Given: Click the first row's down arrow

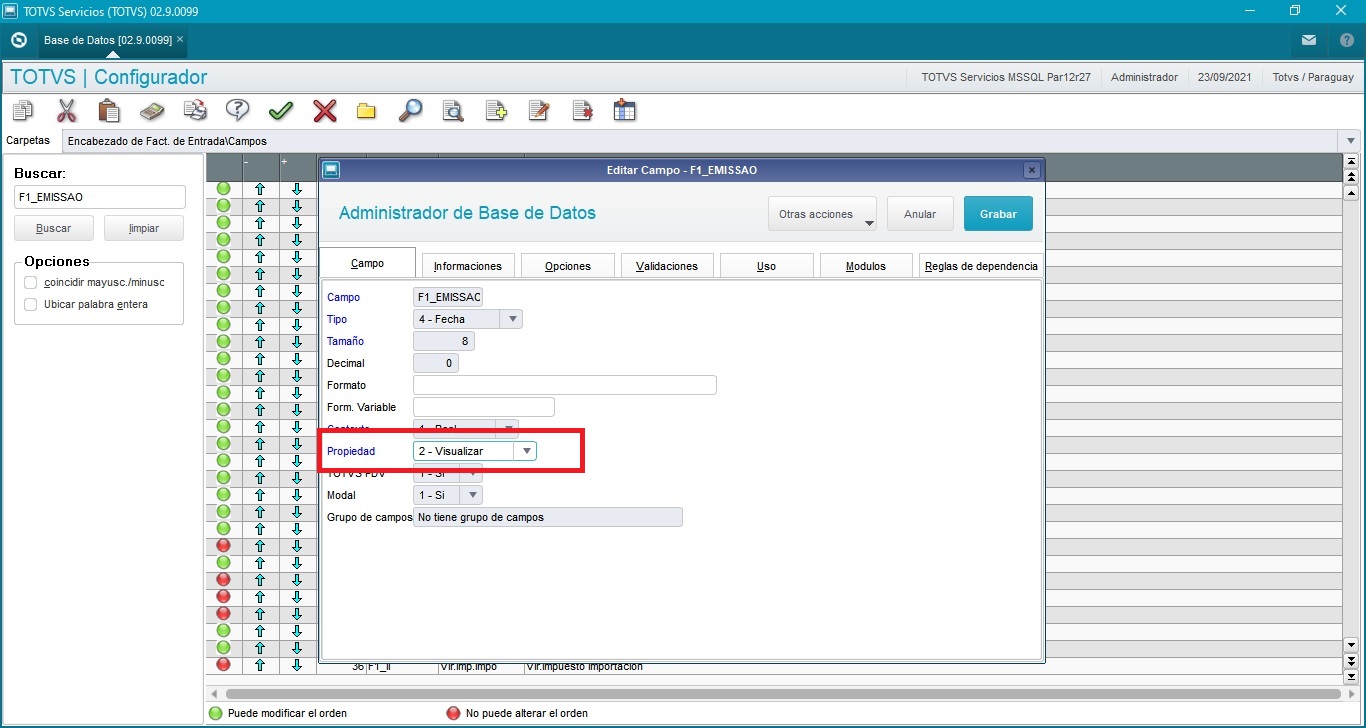Looking at the screenshot, I should pos(297,189).
